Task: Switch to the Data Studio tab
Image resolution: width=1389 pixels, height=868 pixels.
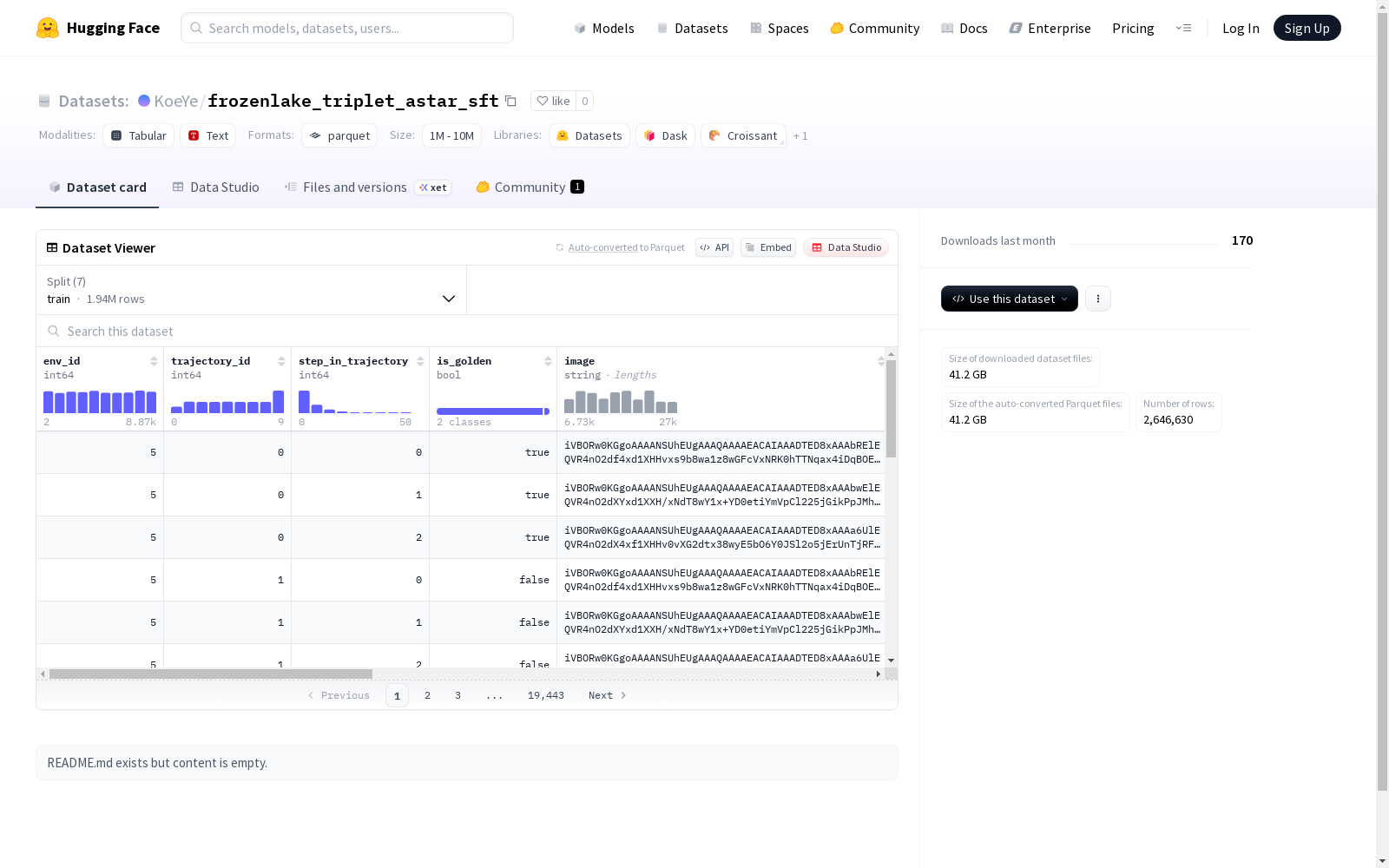Action: [216, 187]
